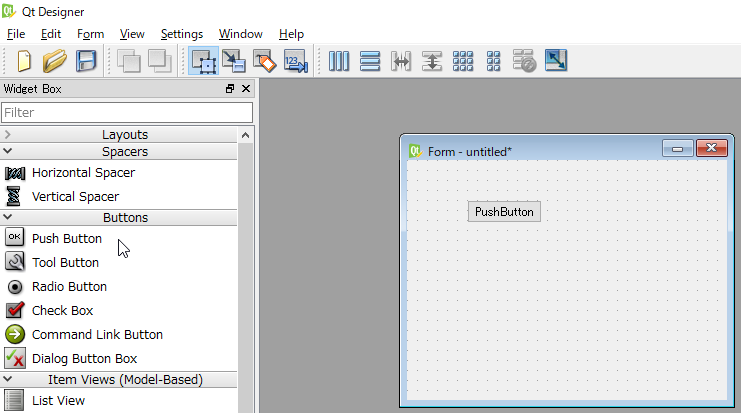Open the Settings menu
This screenshot has width=741, height=413.
(x=181, y=34)
